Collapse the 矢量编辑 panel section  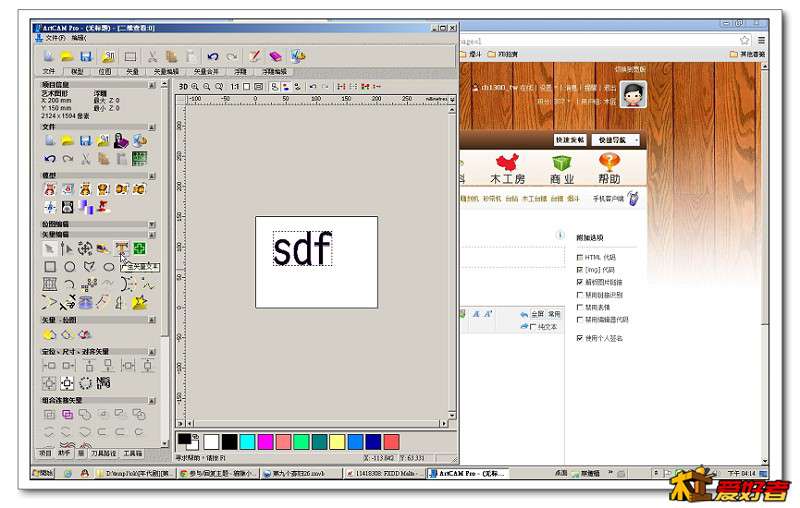click(x=152, y=235)
